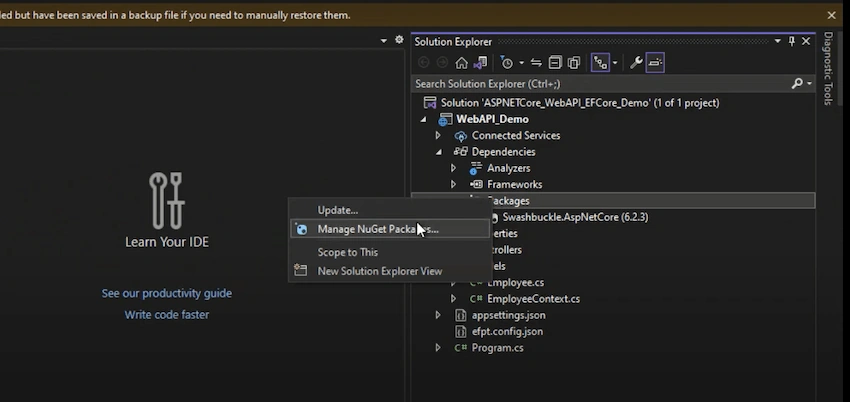Open dropdown arrow next to Git view button
Image resolution: width=850 pixels, height=402 pixels.
[x=615, y=63]
